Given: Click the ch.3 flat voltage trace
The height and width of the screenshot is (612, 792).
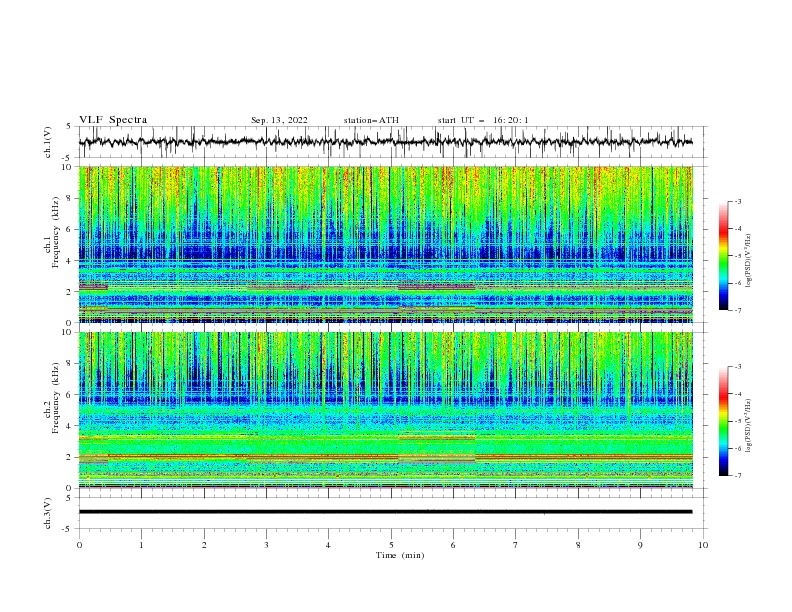Looking at the screenshot, I should point(385,512).
